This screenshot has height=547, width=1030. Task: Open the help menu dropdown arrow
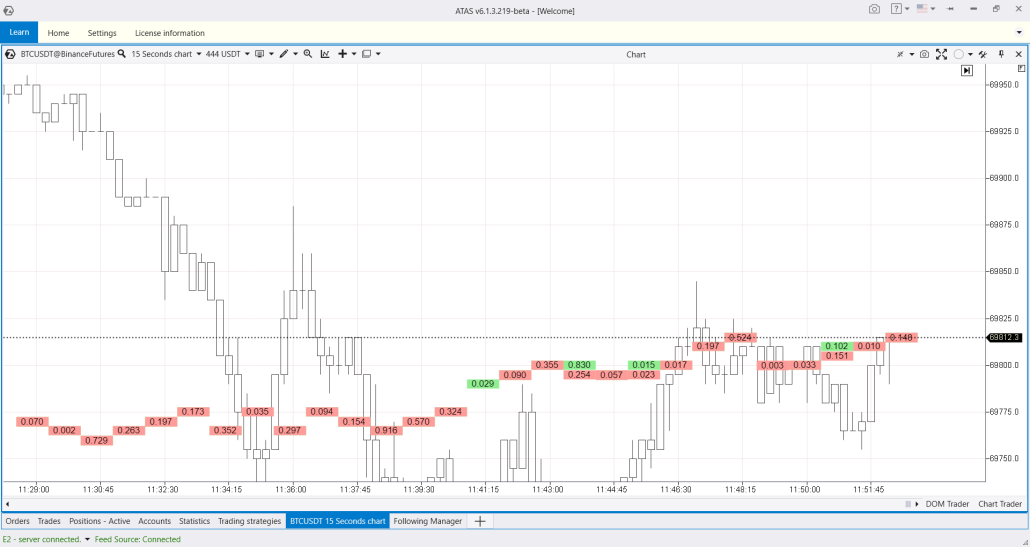click(x=907, y=9)
